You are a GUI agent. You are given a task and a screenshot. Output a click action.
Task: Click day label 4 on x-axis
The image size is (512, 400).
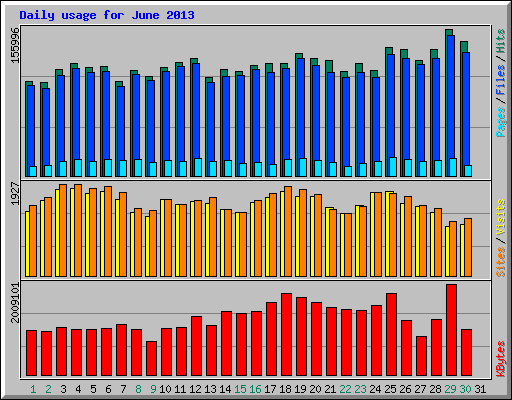(x=78, y=389)
